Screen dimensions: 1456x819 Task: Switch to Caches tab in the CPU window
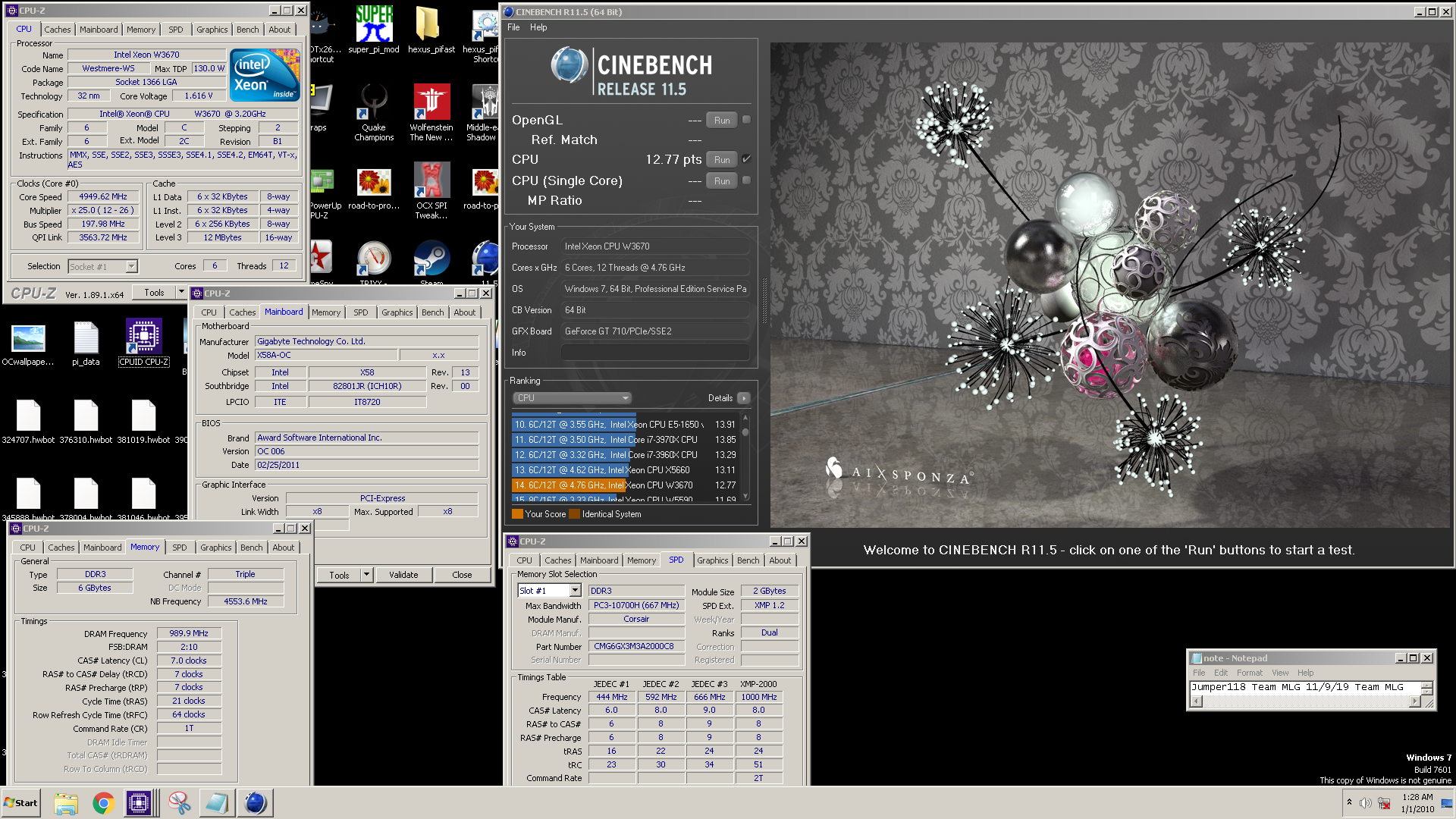coord(58,30)
